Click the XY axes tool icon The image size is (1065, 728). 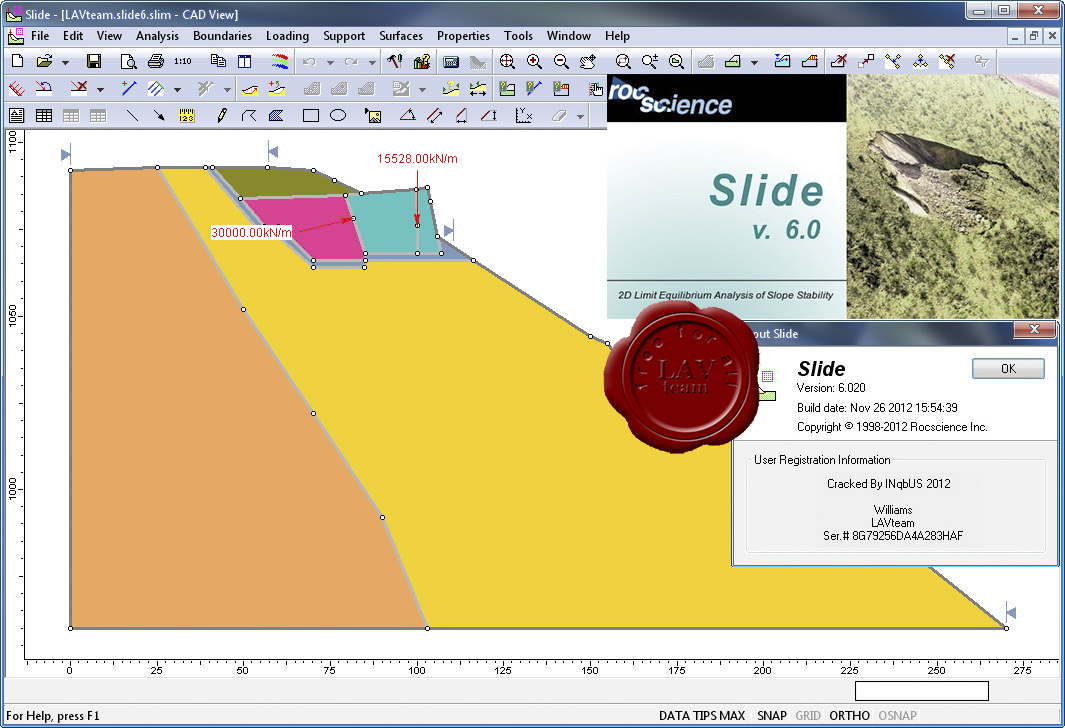click(524, 116)
